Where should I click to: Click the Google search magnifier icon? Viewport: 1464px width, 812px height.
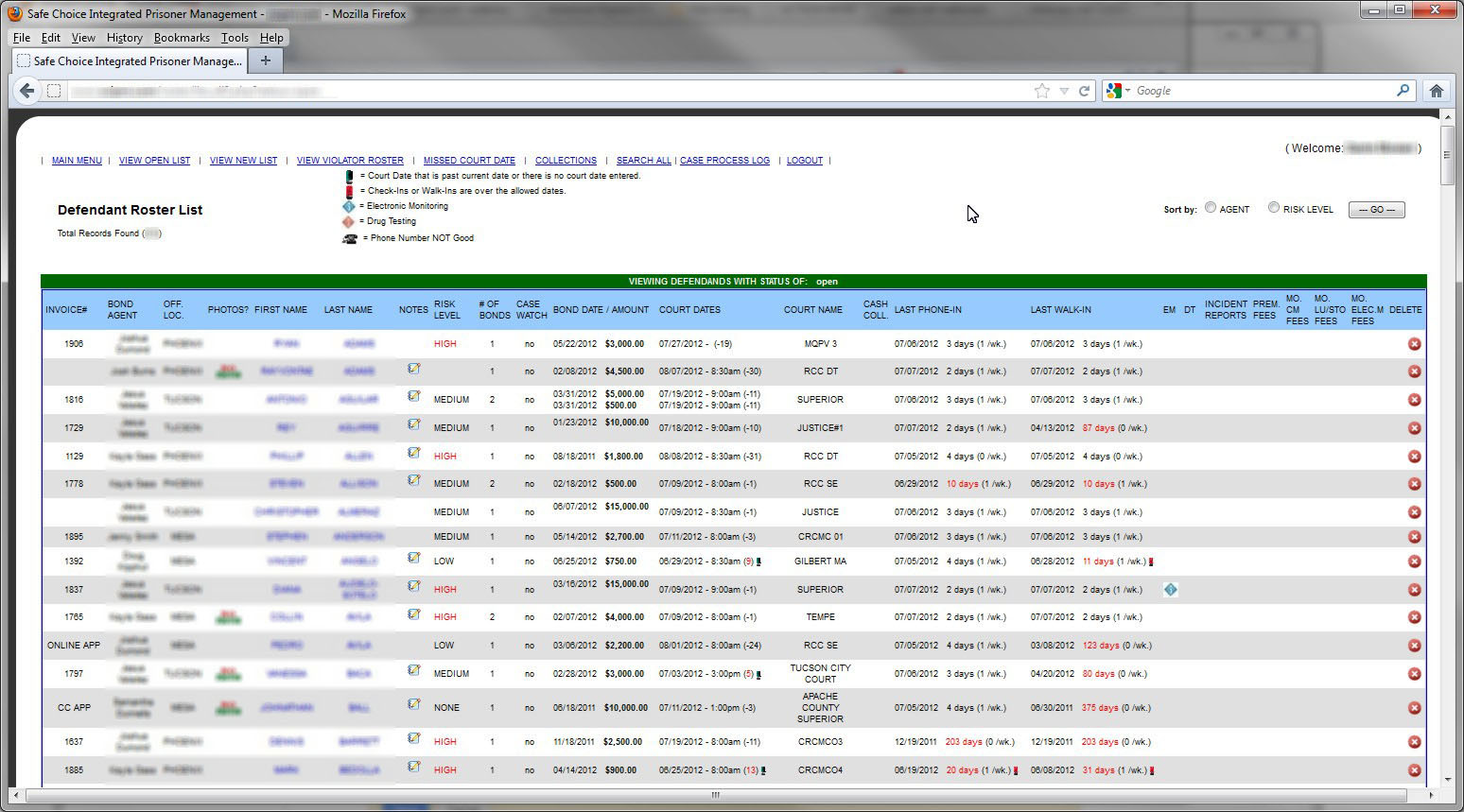coord(1403,91)
